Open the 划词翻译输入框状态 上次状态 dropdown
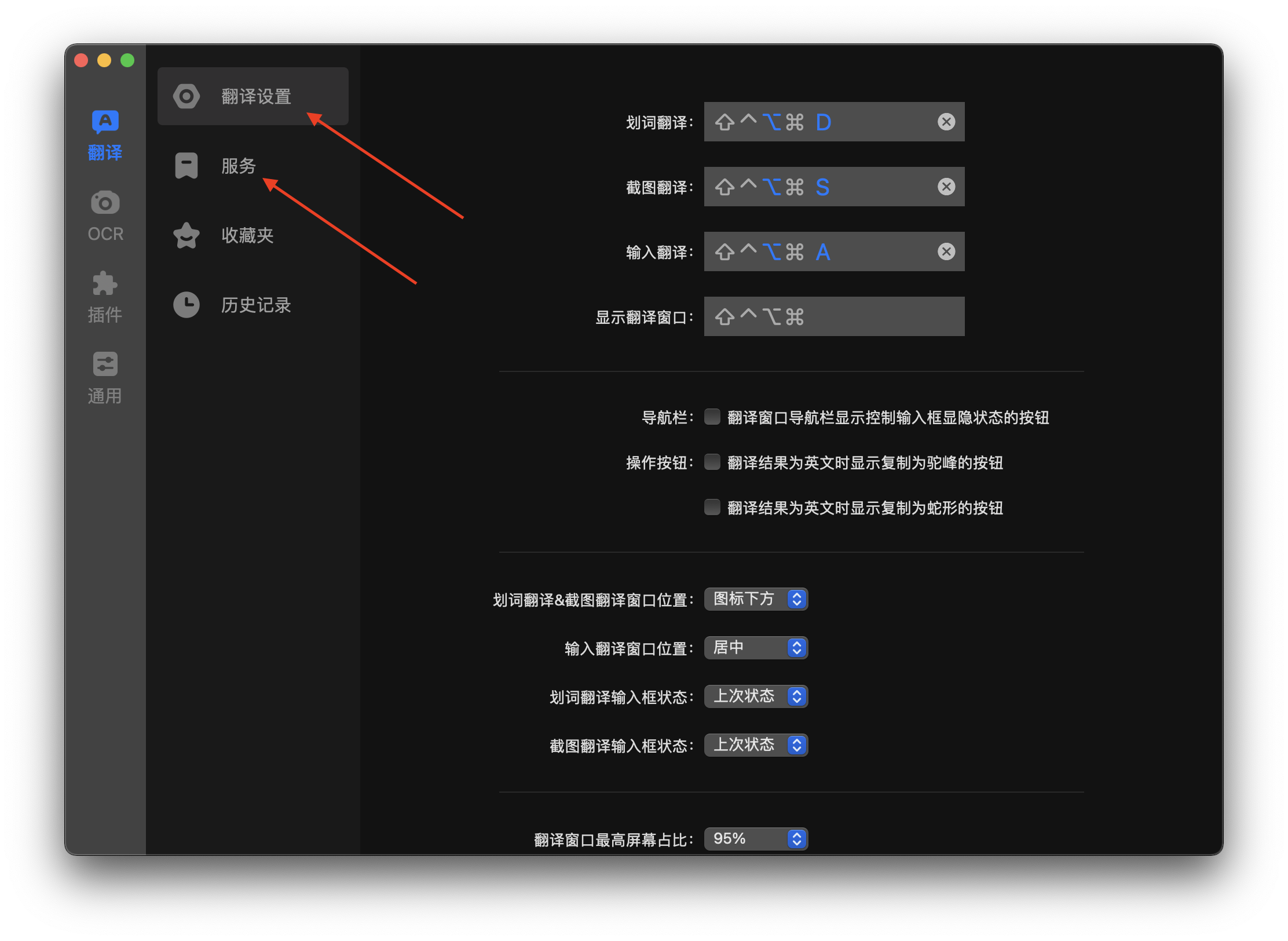 coord(756,696)
